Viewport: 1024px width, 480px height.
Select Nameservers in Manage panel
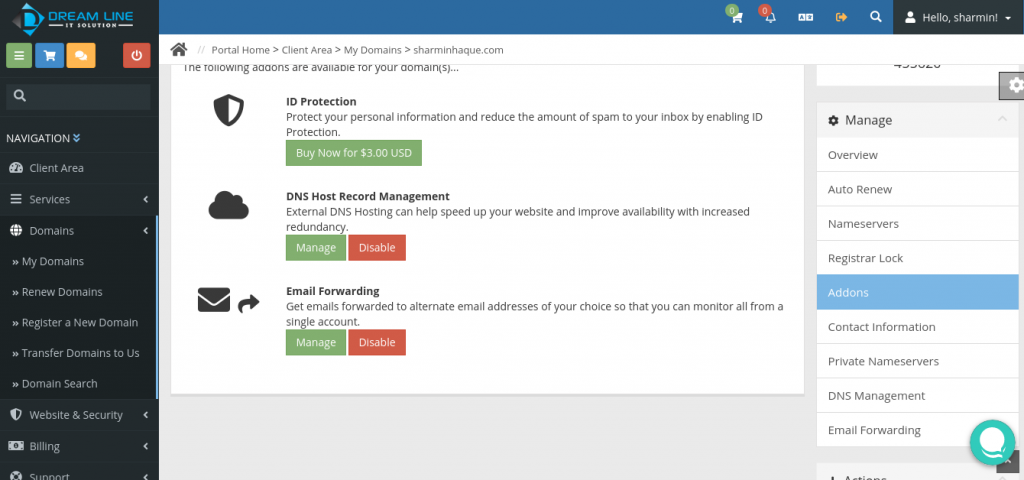918,223
